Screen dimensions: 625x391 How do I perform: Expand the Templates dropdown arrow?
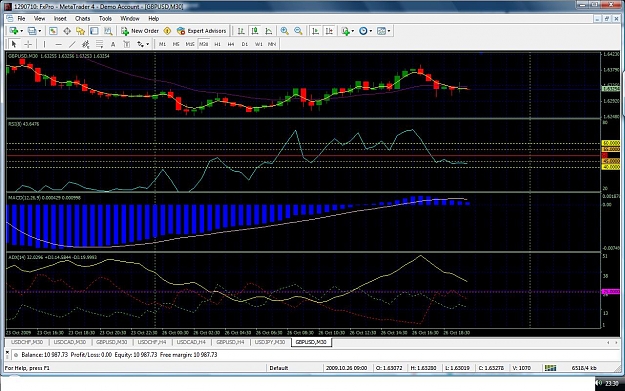389,31
